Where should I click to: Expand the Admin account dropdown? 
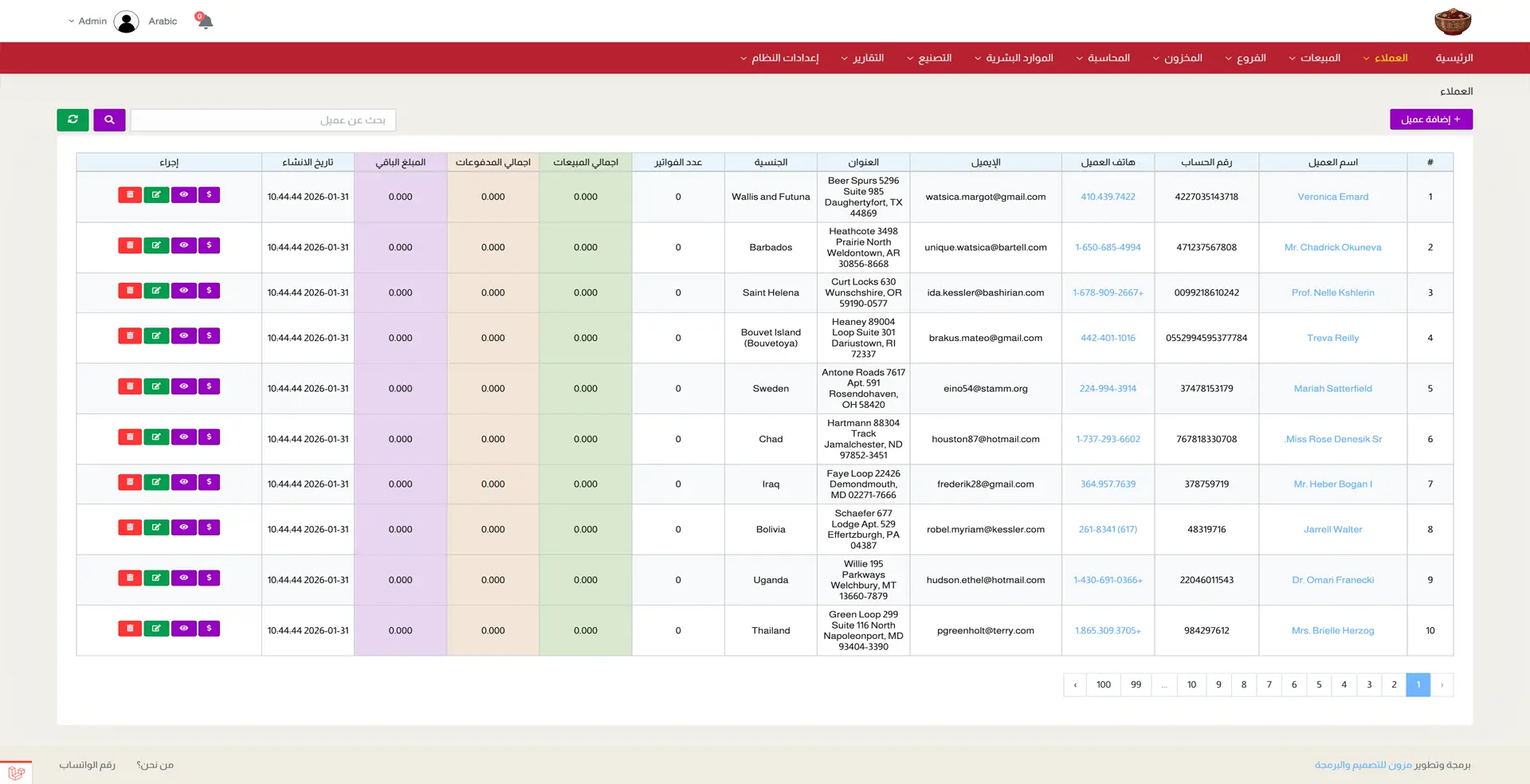pyautogui.click(x=88, y=22)
